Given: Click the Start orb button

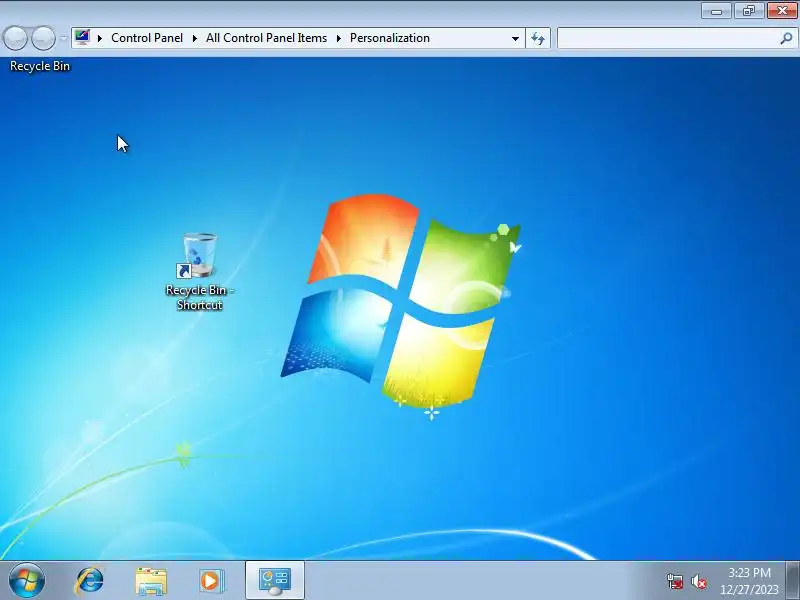Looking at the screenshot, I should point(27,580).
